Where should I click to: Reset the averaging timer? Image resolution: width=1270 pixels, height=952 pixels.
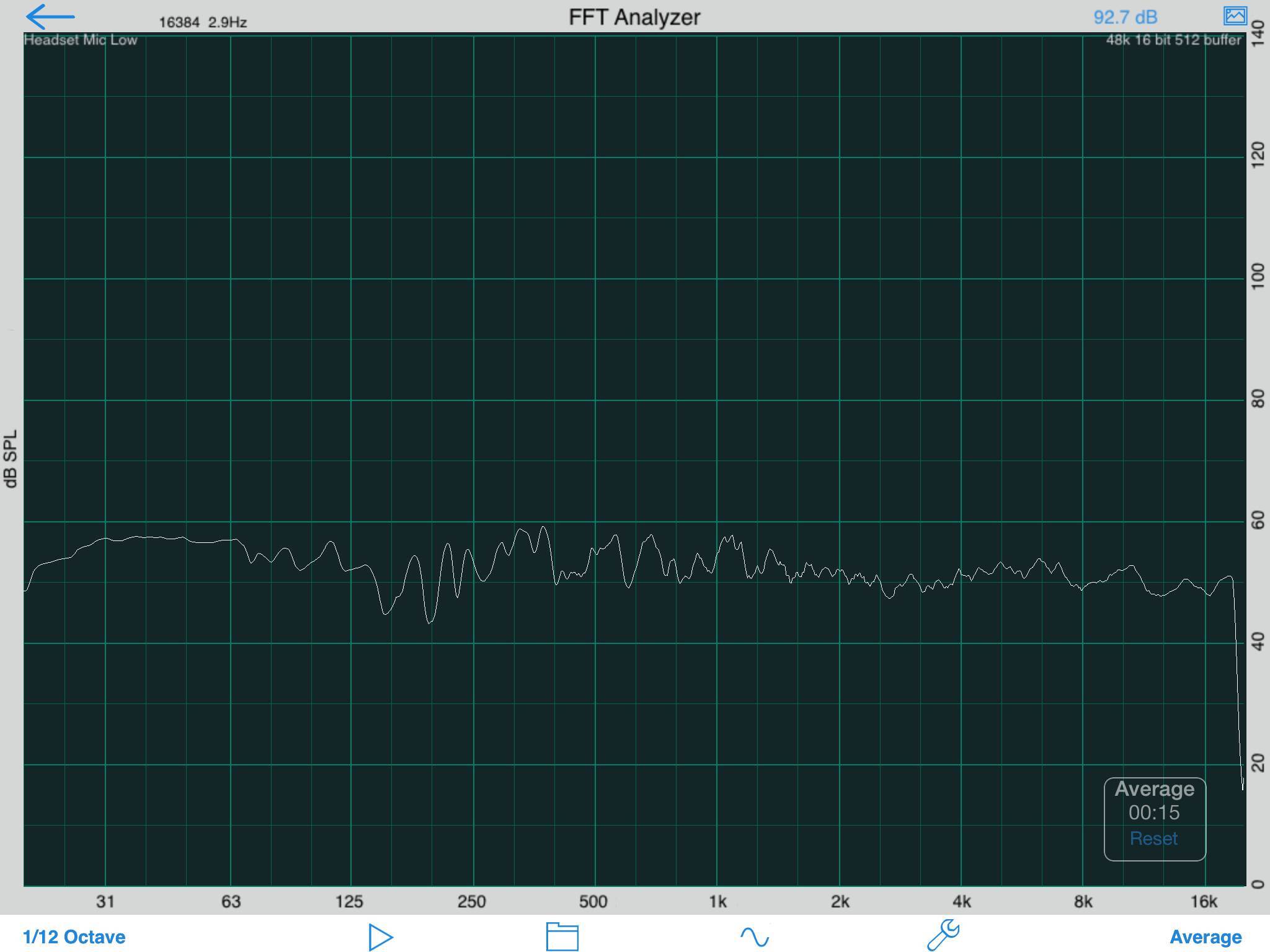1153,839
